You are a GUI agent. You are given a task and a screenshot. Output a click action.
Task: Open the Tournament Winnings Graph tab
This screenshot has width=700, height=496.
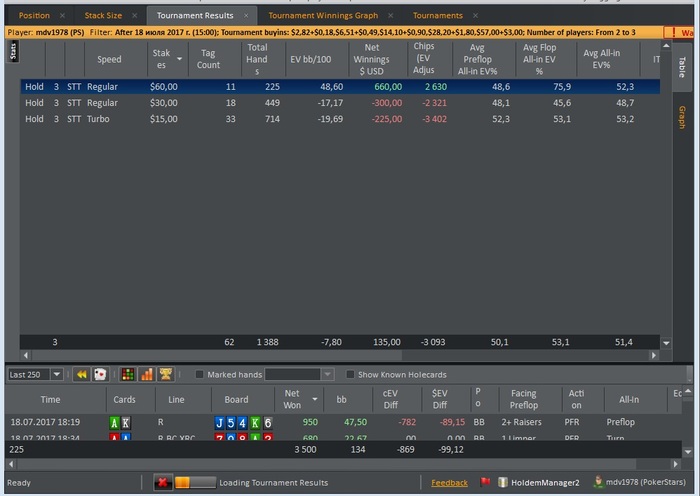click(323, 16)
